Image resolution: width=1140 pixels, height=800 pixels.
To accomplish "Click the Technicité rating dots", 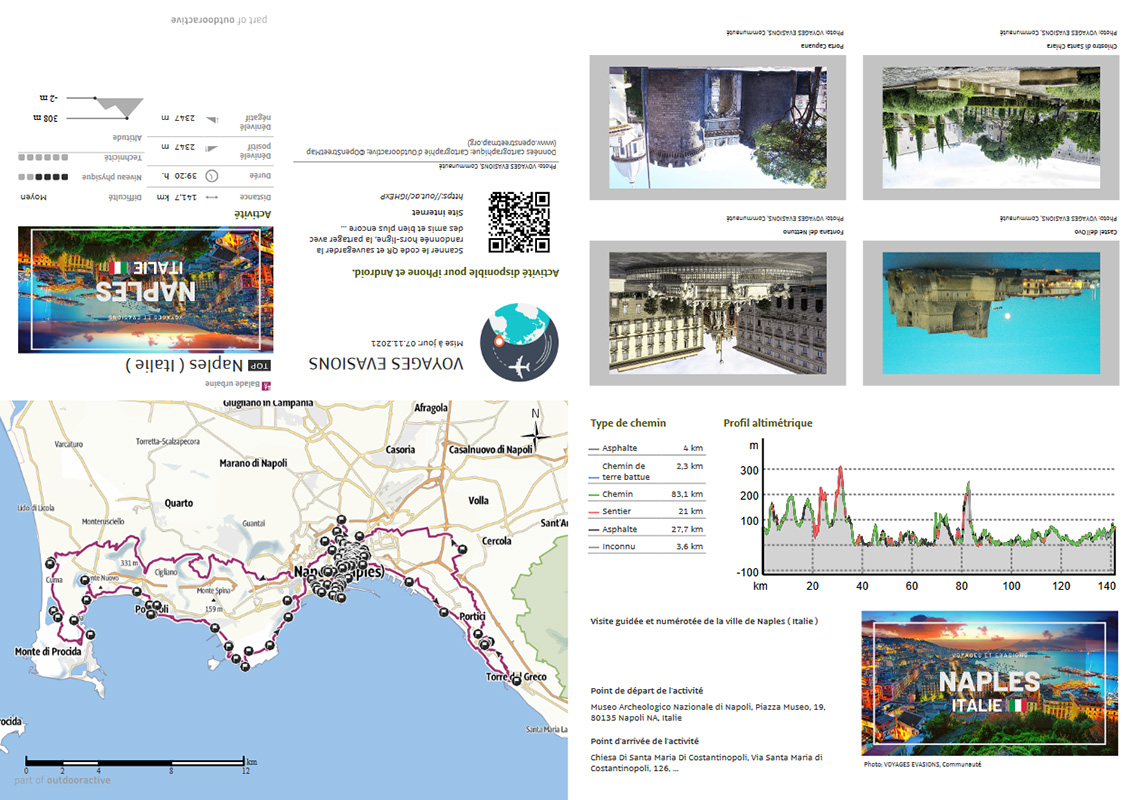I will click(x=43, y=157).
